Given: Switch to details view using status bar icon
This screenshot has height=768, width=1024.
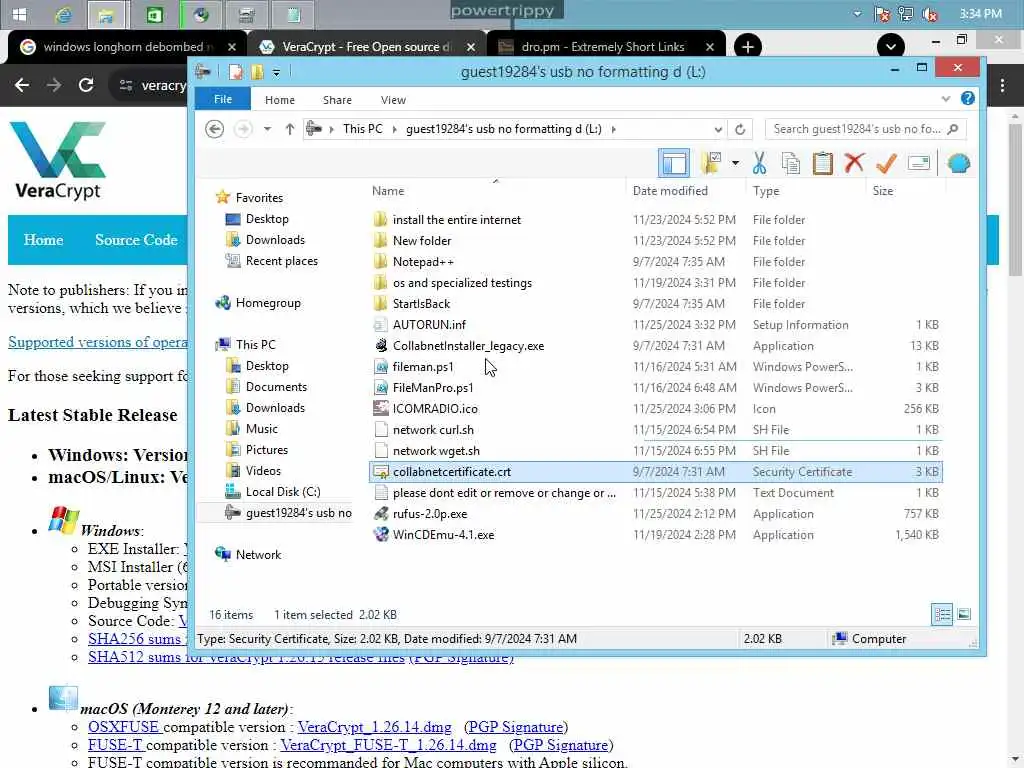Looking at the screenshot, I should [942, 615].
